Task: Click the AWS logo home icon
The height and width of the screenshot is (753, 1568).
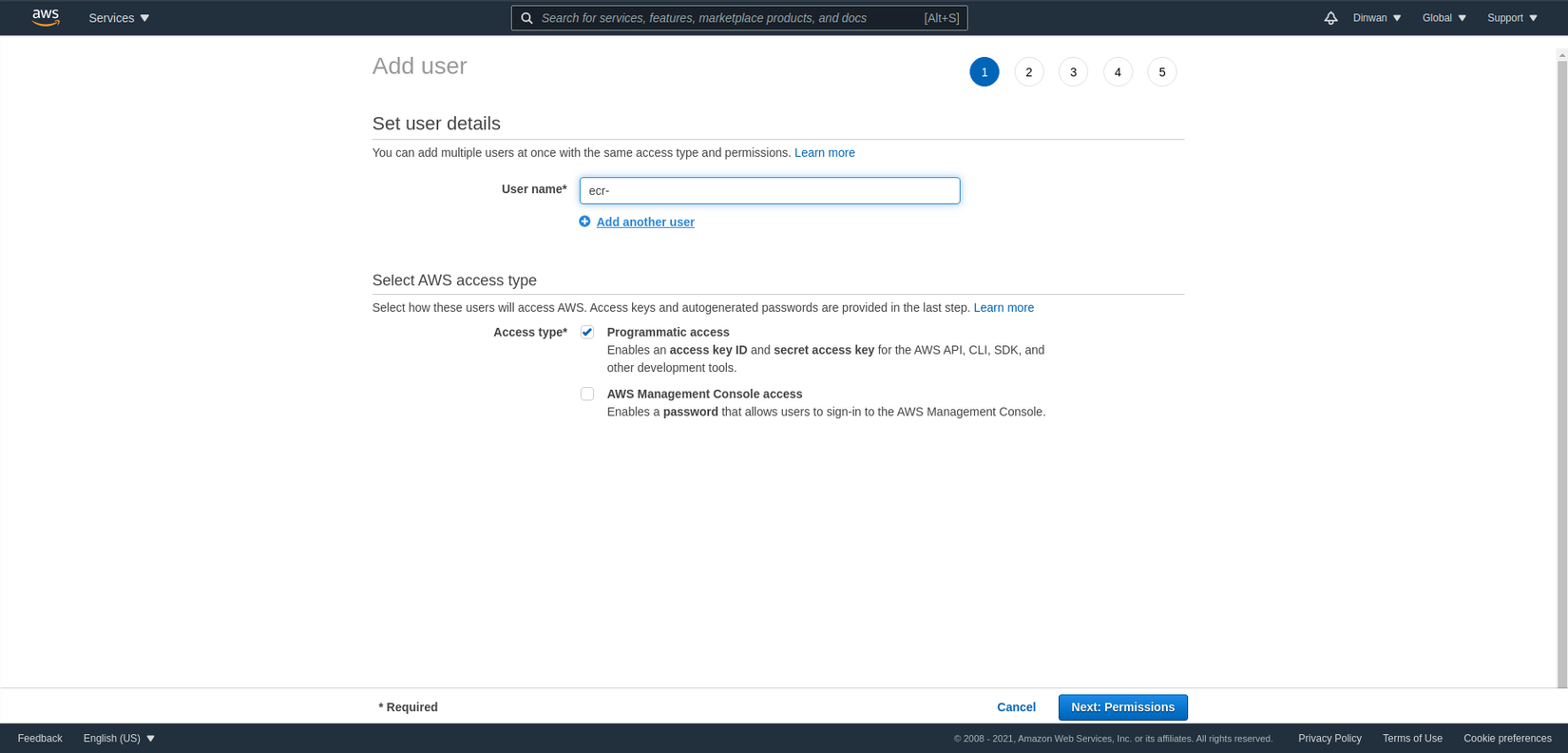Action: (46, 17)
